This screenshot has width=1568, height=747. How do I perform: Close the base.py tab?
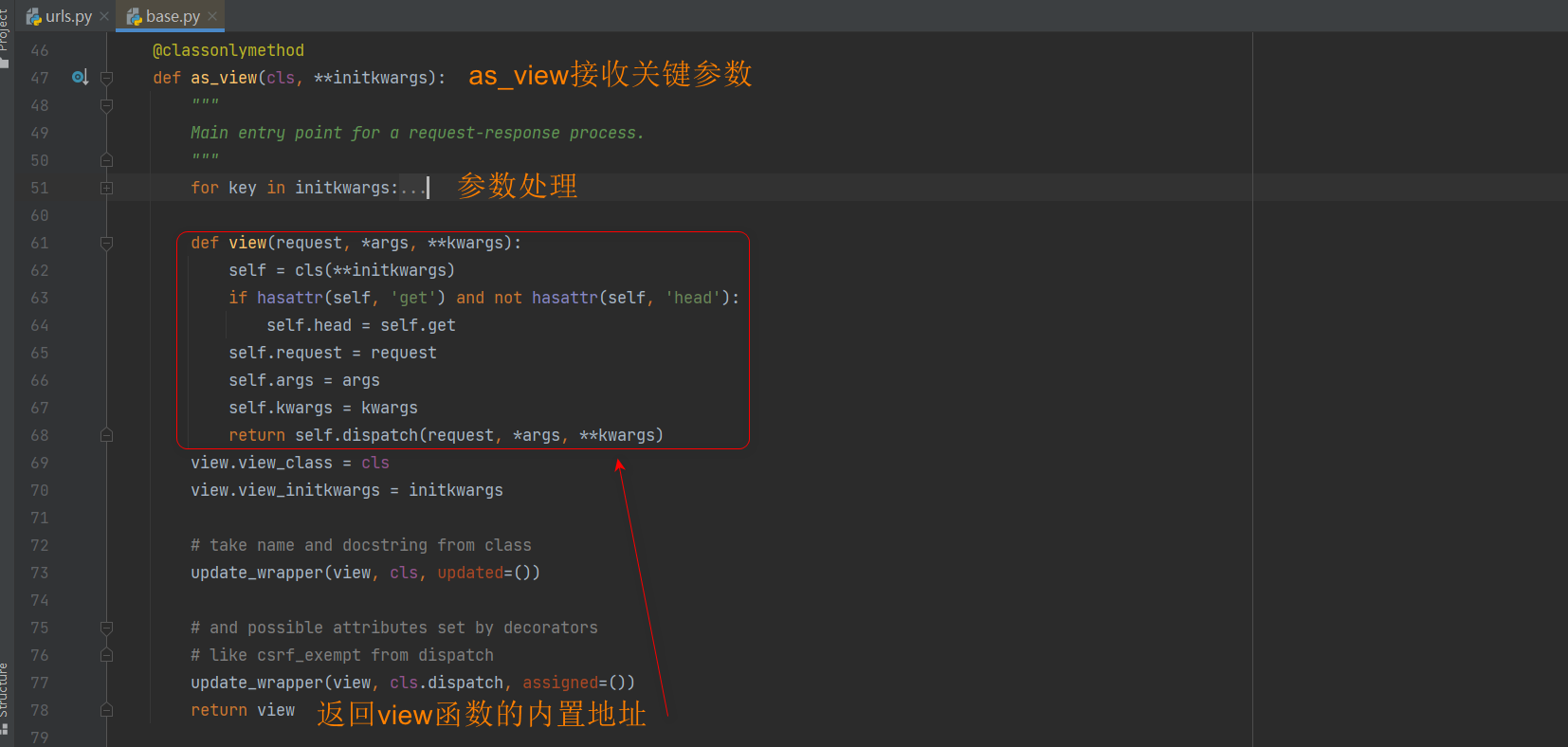point(212,16)
